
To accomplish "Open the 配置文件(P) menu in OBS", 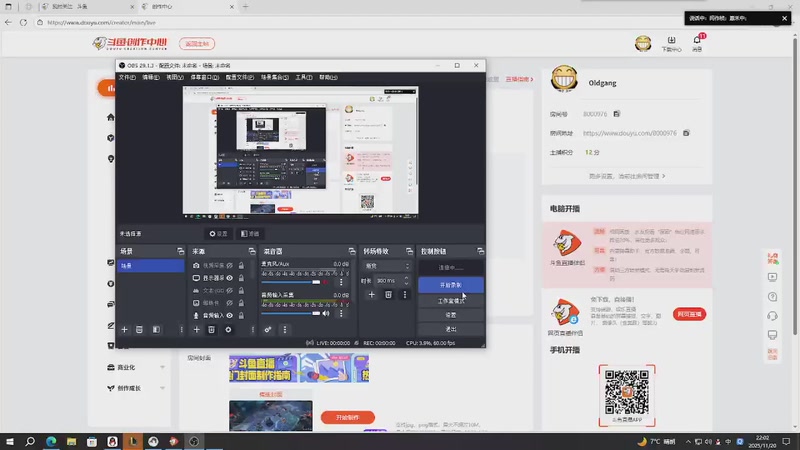I will [x=240, y=78].
